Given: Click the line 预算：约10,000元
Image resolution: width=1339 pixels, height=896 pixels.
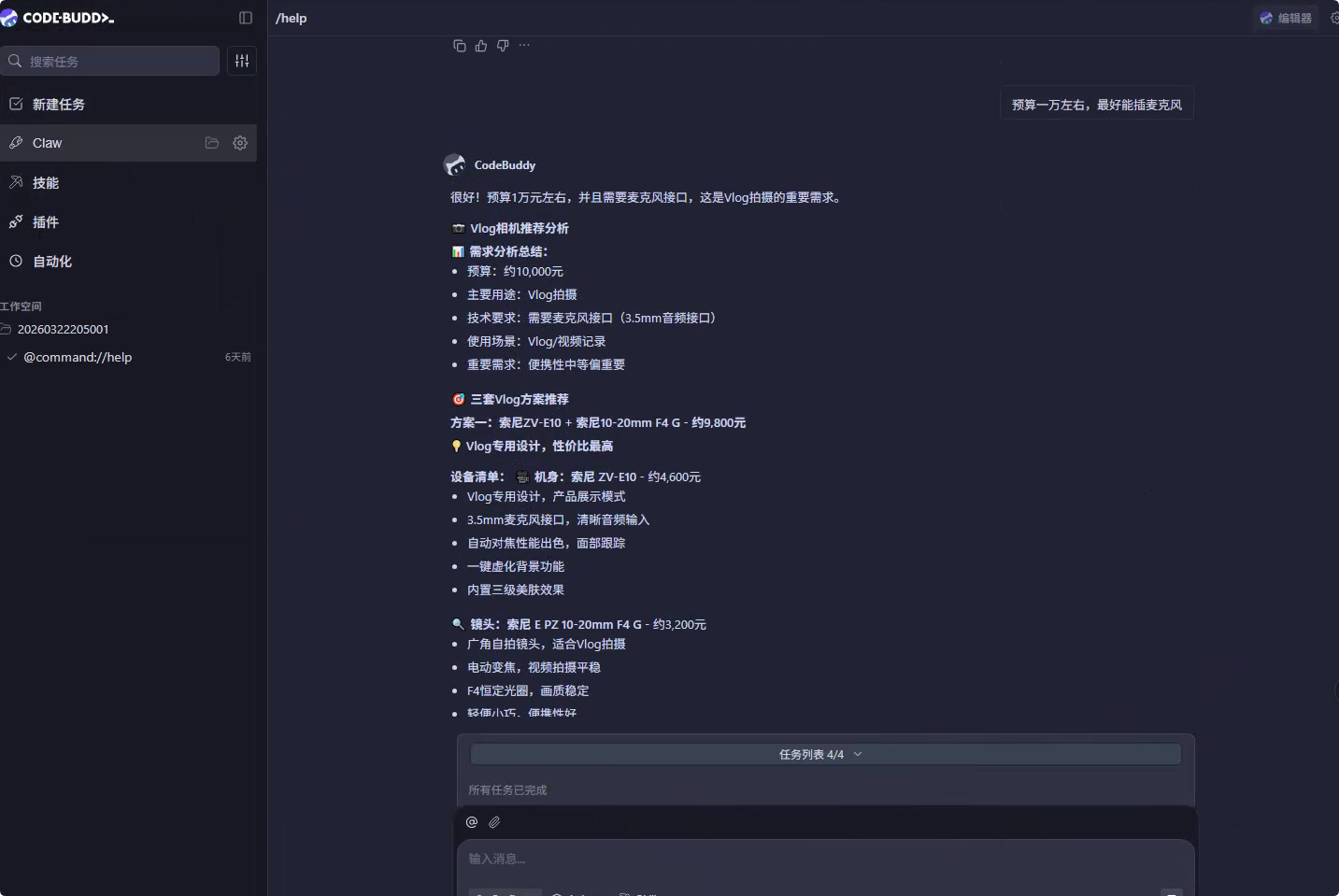Looking at the screenshot, I should [515, 271].
